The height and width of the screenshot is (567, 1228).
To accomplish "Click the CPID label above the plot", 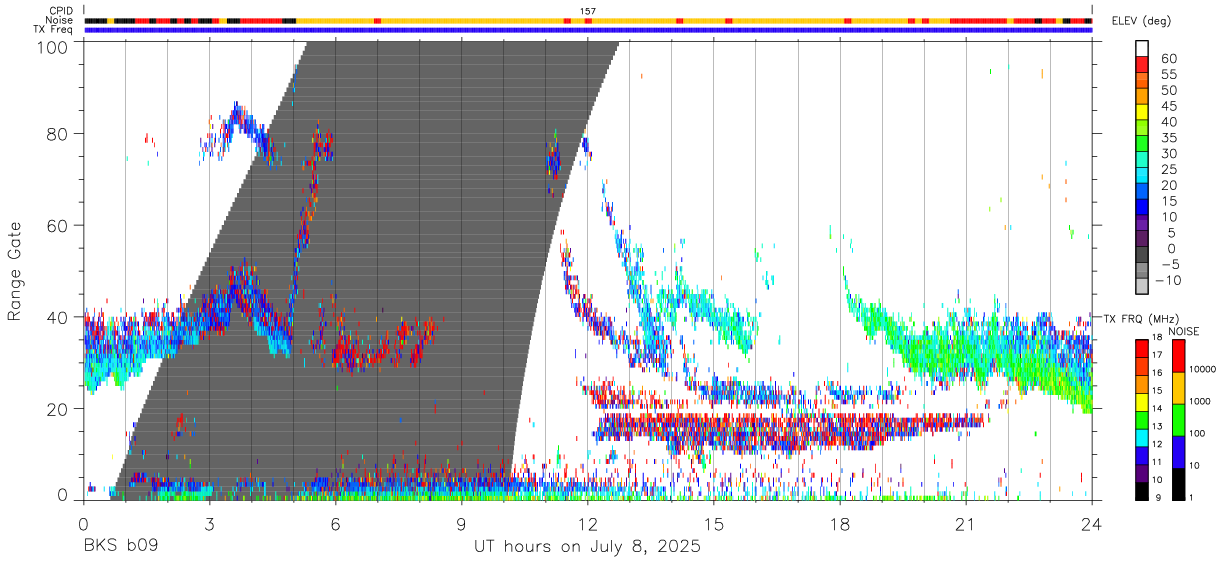I will tap(61, 10).
